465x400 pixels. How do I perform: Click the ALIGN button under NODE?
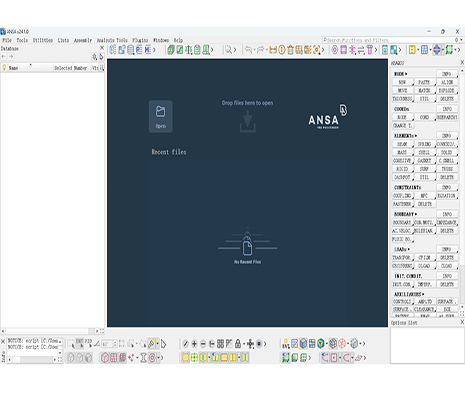(x=447, y=82)
